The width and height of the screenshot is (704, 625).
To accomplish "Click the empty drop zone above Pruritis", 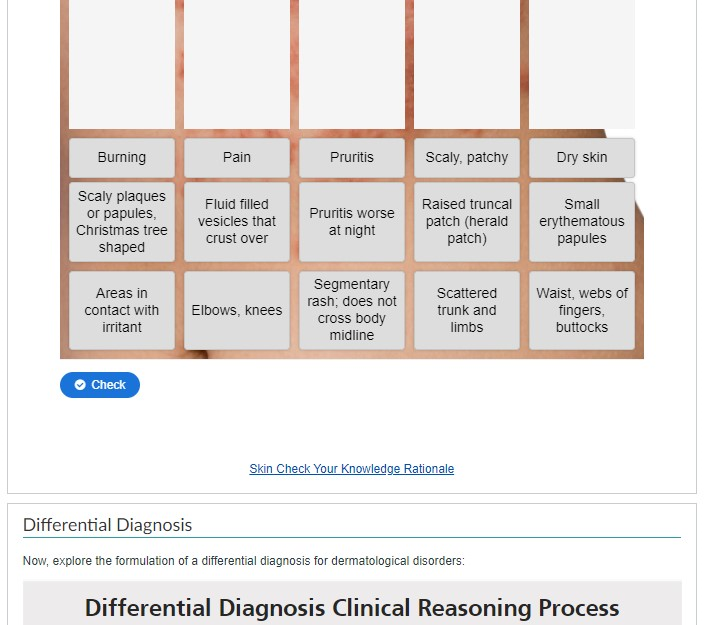I will click(352, 64).
